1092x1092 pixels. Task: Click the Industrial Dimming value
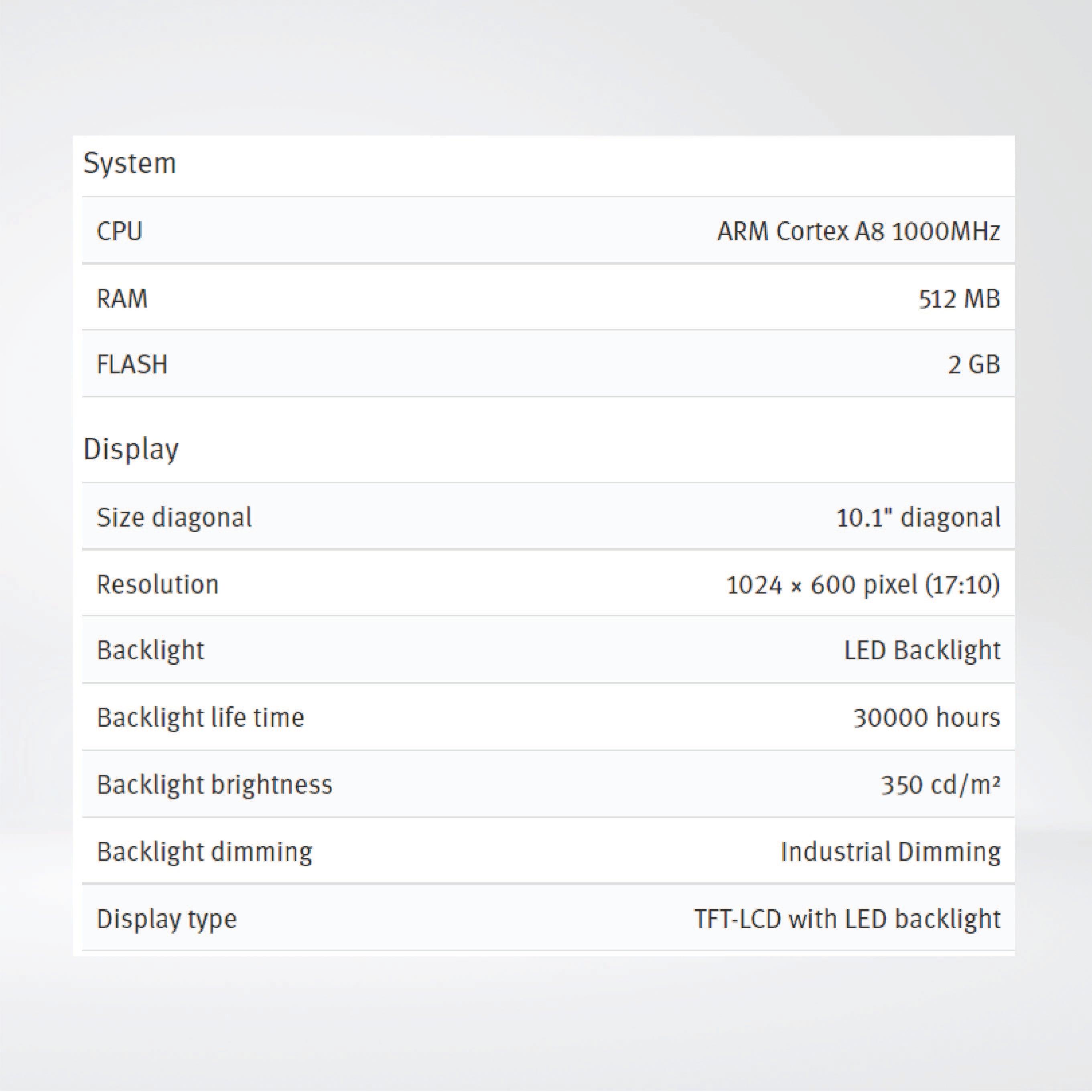(x=890, y=852)
